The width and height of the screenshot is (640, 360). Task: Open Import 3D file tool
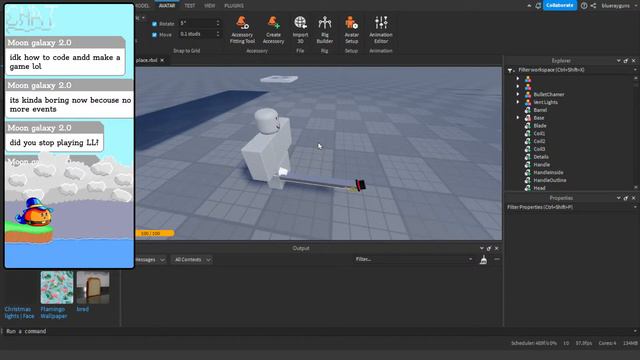coord(300,29)
